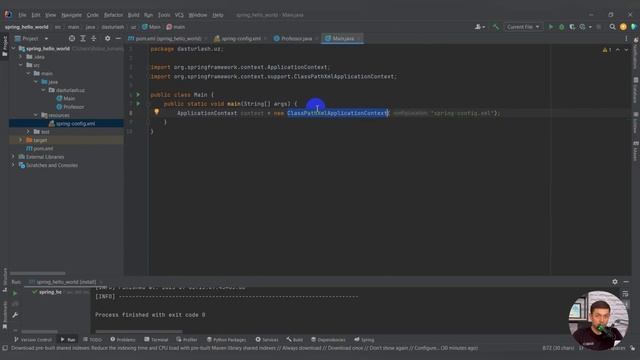Open the Services tool window

coord(267,340)
